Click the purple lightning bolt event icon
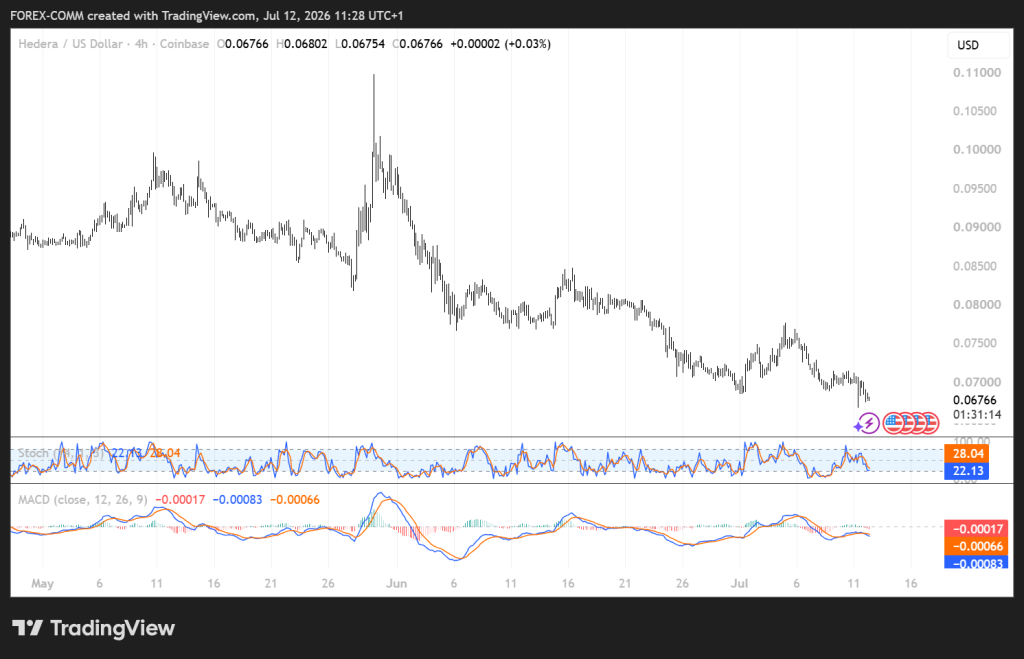Viewport: 1024px width, 659px height. (868, 423)
